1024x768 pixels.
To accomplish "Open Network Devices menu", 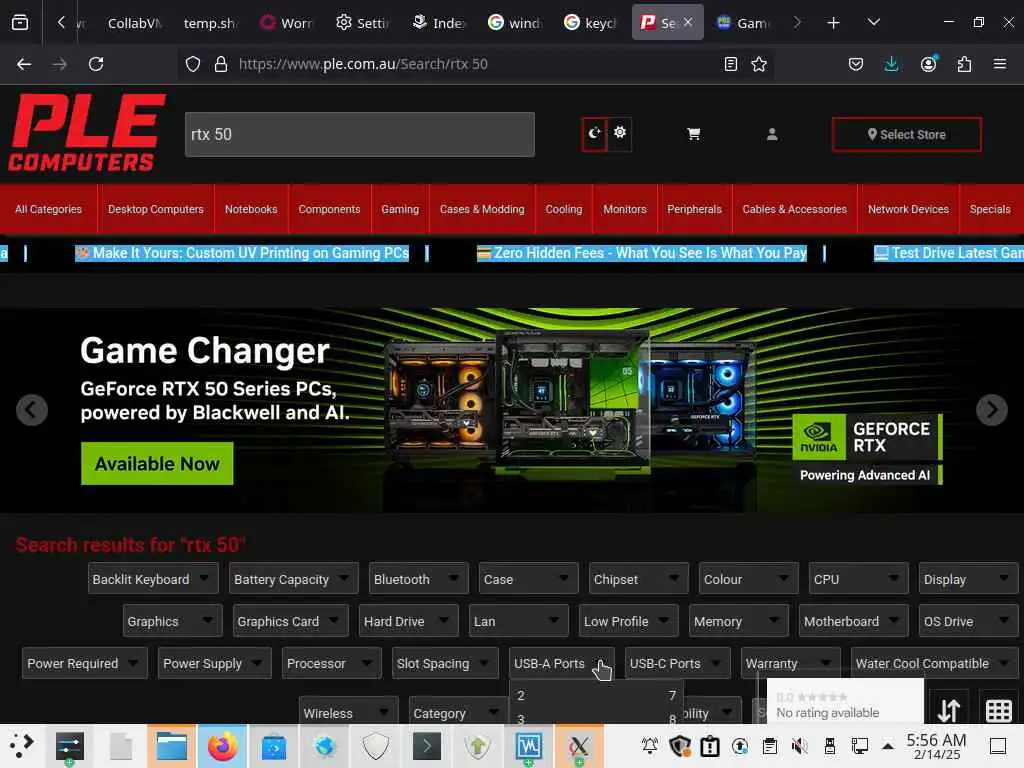I will coord(908,209).
